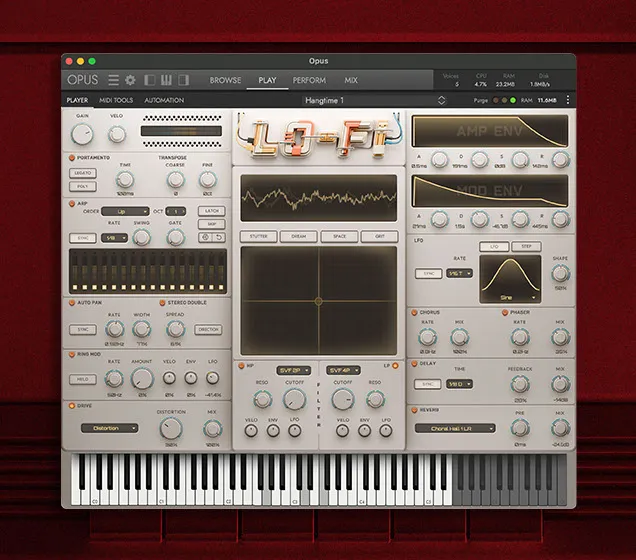Toggle the left sidebar panel icon
Image resolution: width=636 pixels, height=560 pixels.
pyautogui.click(x=150, y=80)
